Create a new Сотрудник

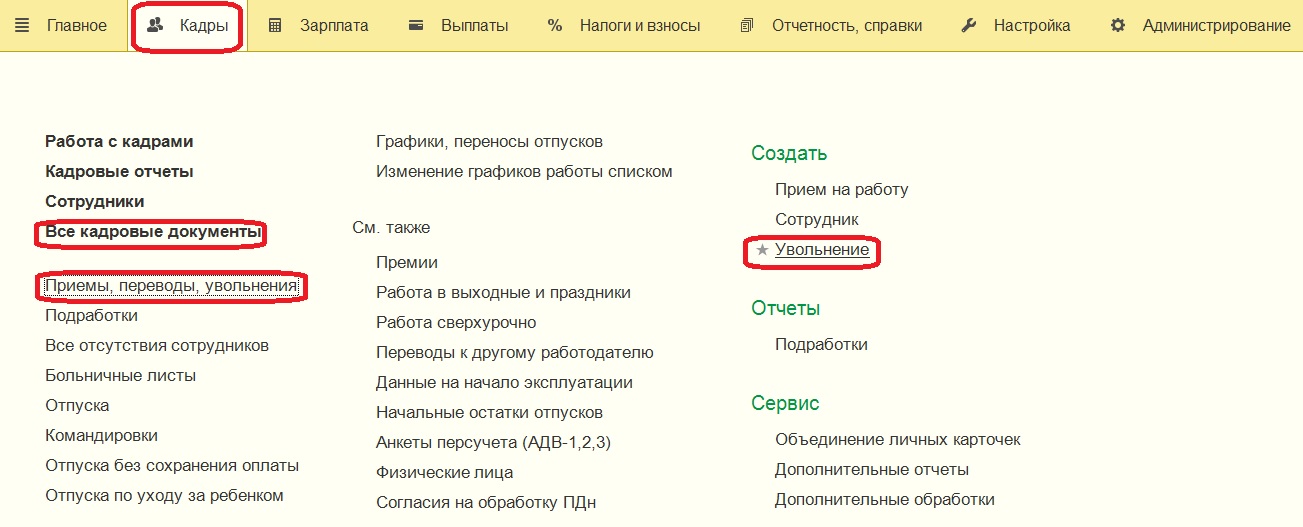coord(816,220)
